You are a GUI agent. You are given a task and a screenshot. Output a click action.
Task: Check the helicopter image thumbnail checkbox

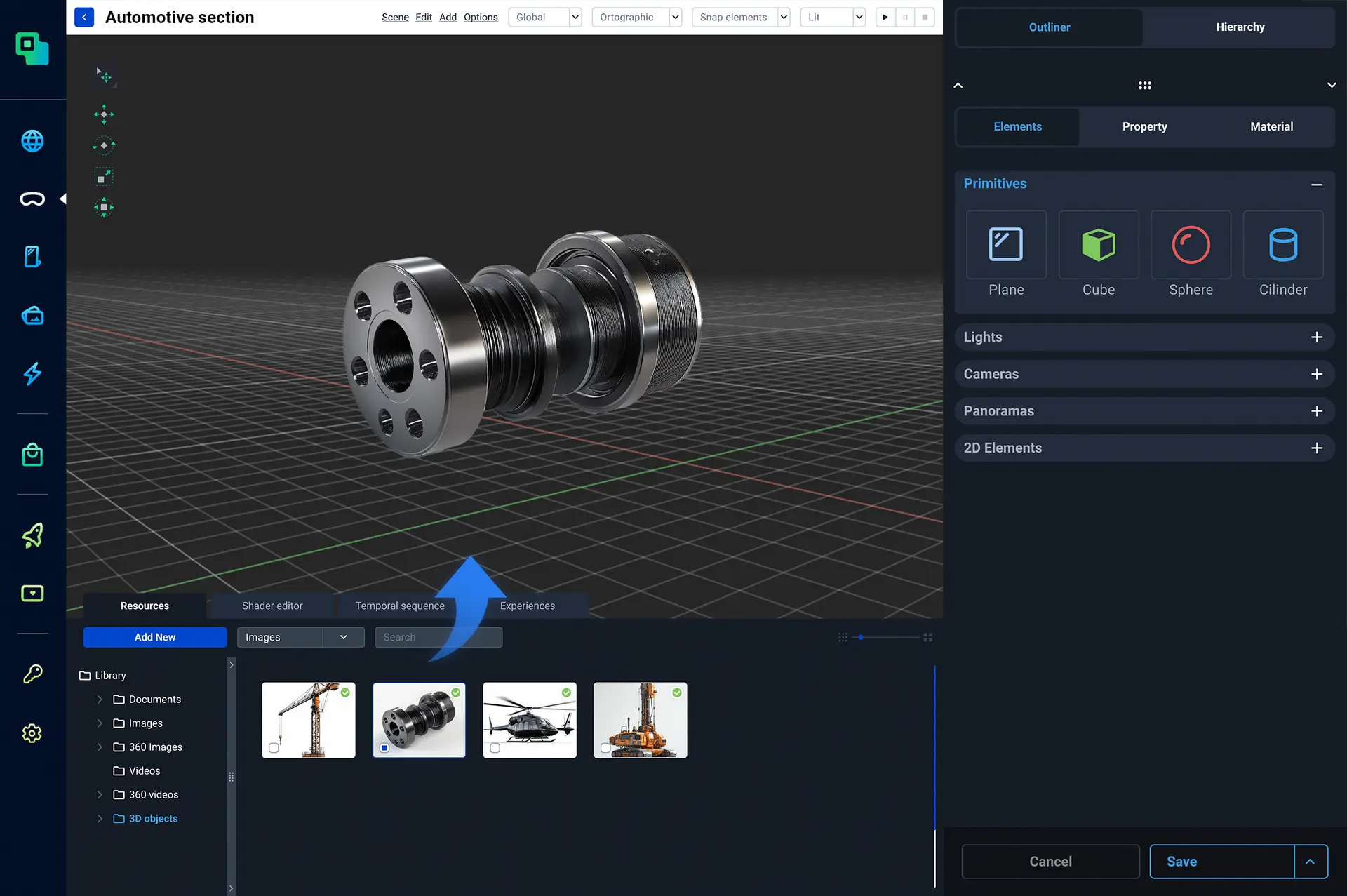(495, 748)
